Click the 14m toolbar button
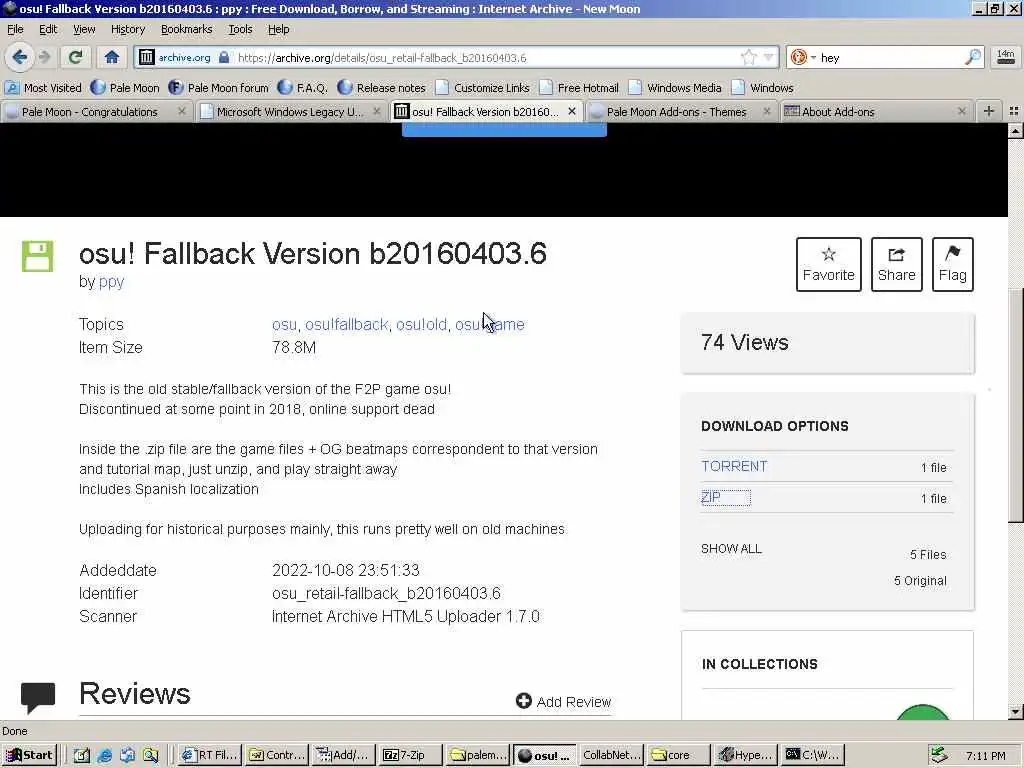1024x768 pixels. pyautogui.click(x=1006, y=57)
